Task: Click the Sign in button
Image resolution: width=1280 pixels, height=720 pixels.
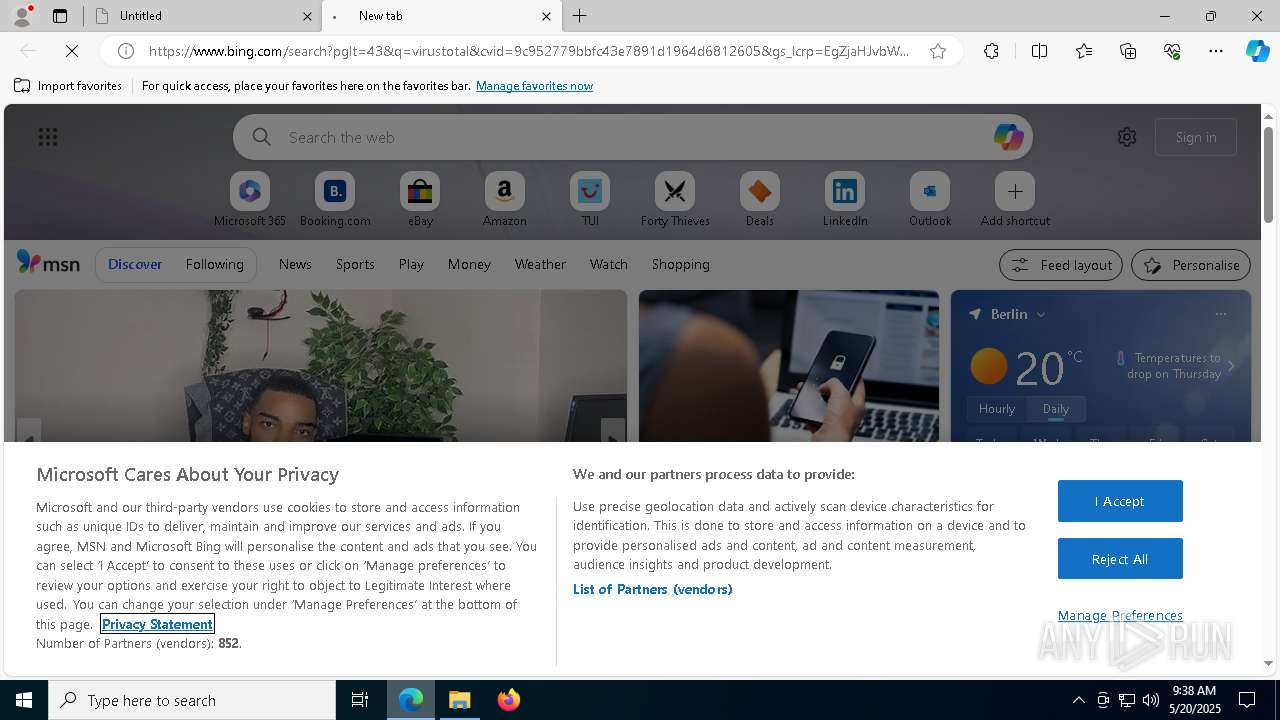Action: click(x=1196, y=137)
